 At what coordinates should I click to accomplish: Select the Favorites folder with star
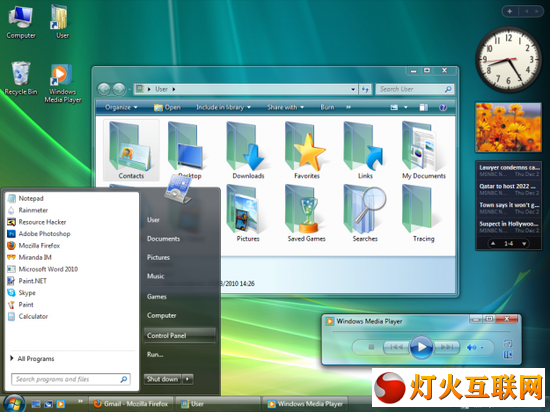[307, 150]
